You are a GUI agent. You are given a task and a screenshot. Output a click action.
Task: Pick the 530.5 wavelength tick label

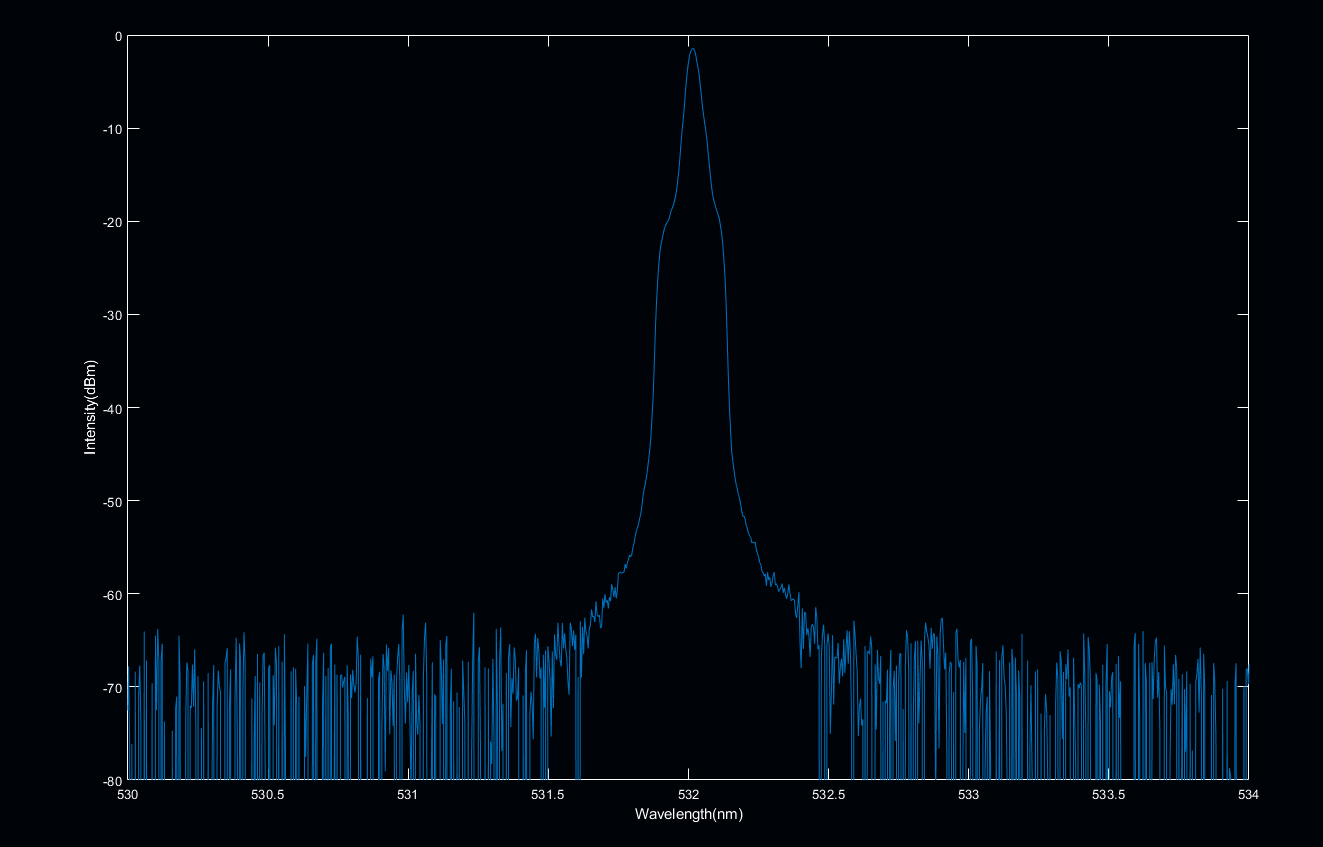point(268,795)
